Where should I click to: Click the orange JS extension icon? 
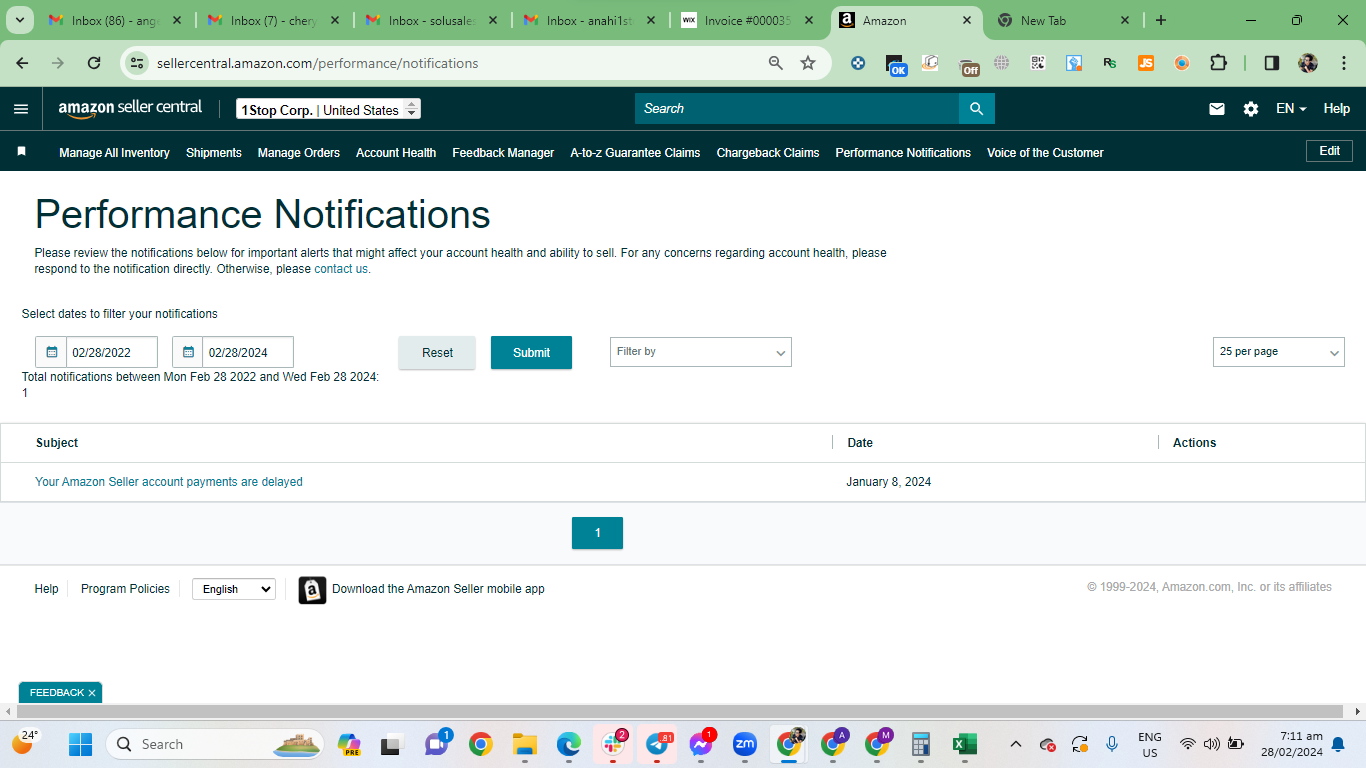pos(1146,63)
